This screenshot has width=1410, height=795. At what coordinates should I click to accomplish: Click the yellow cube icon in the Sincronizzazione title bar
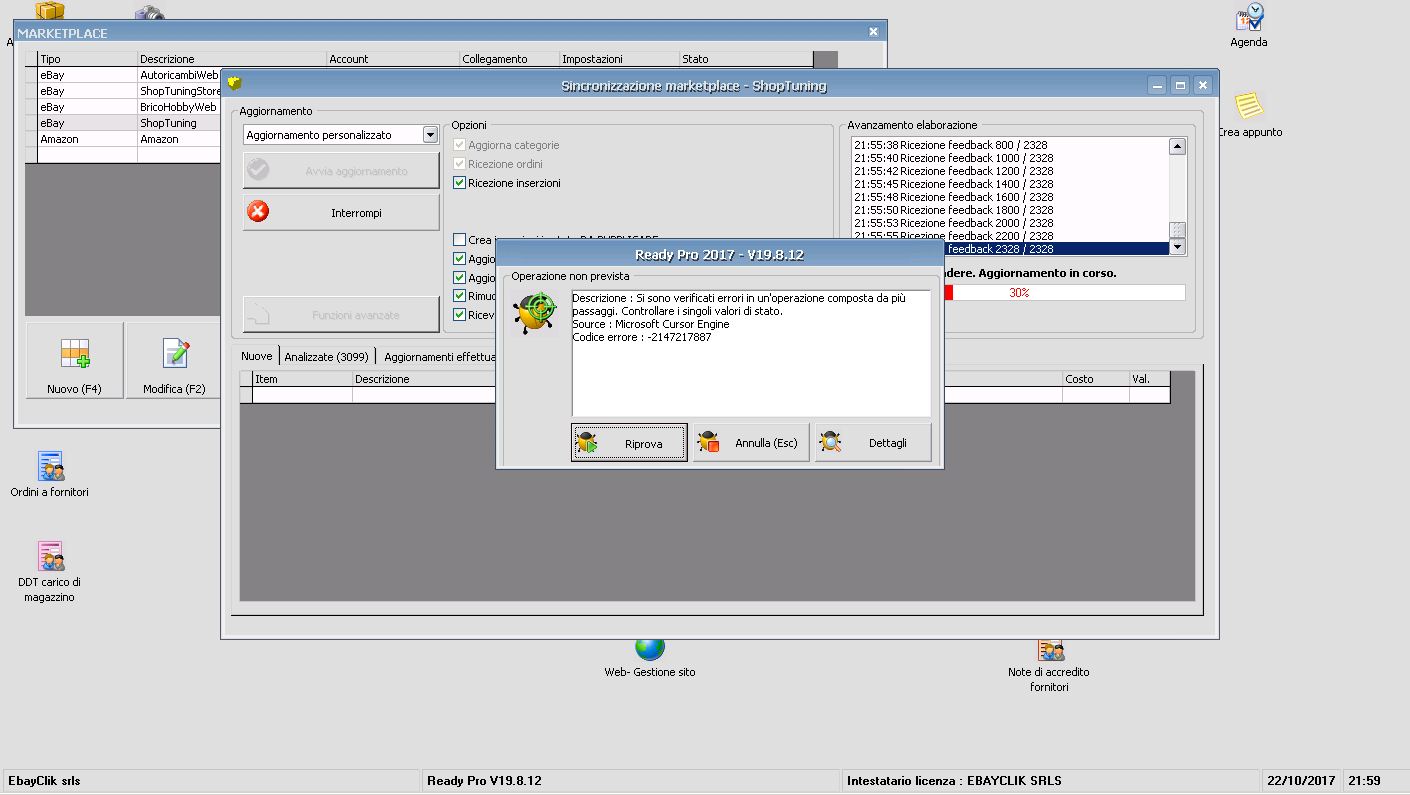(234, 84)
